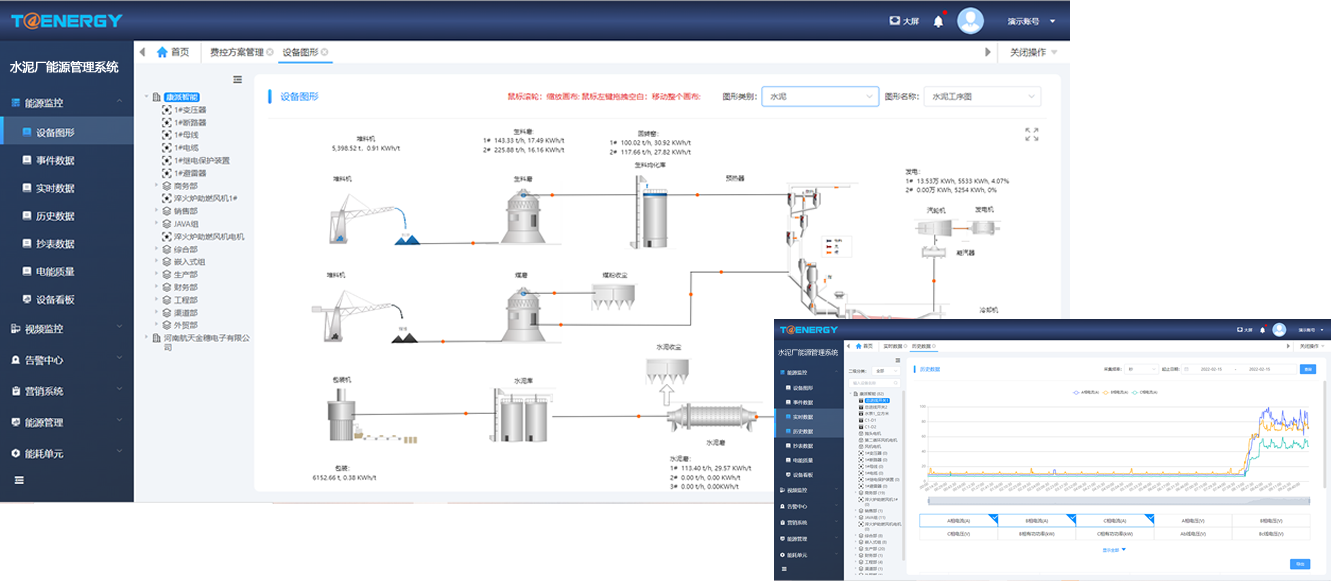Image resolution: width=1331 pixels, height=581 pixels.
Task: Select 1#电缆 in device tree
Action: tap(185, 147)
